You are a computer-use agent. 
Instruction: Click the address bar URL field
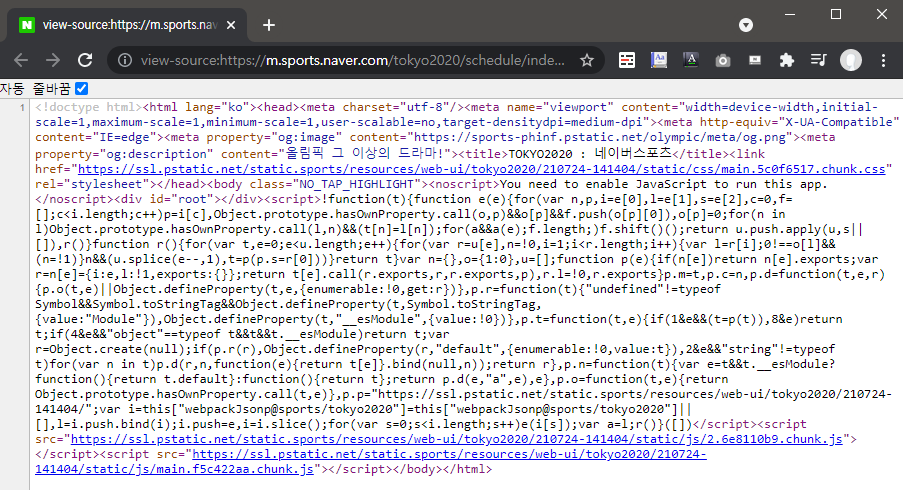[350, 60]
